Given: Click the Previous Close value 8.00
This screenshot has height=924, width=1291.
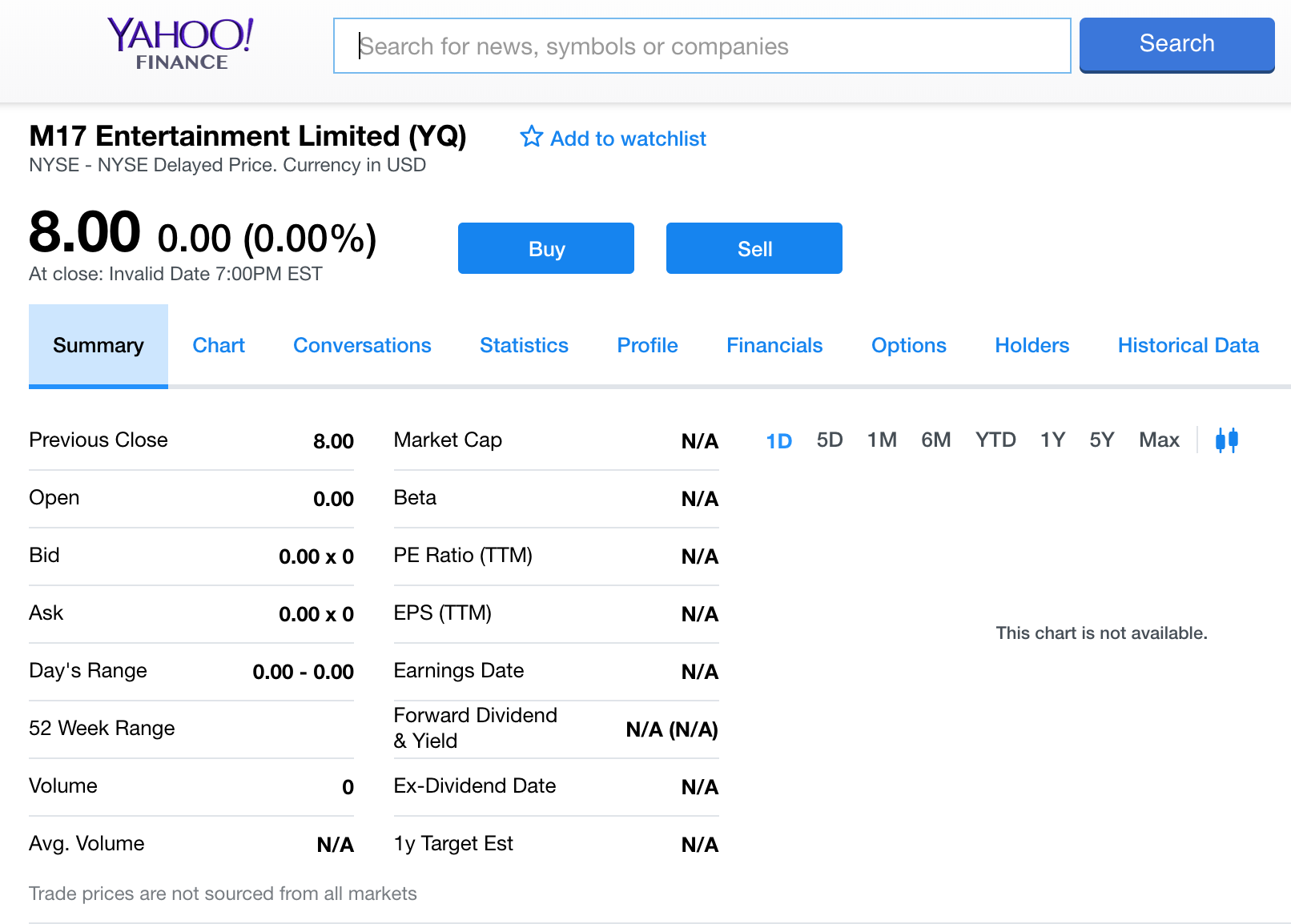Looking at the screenshot, I should click(333, 441).
